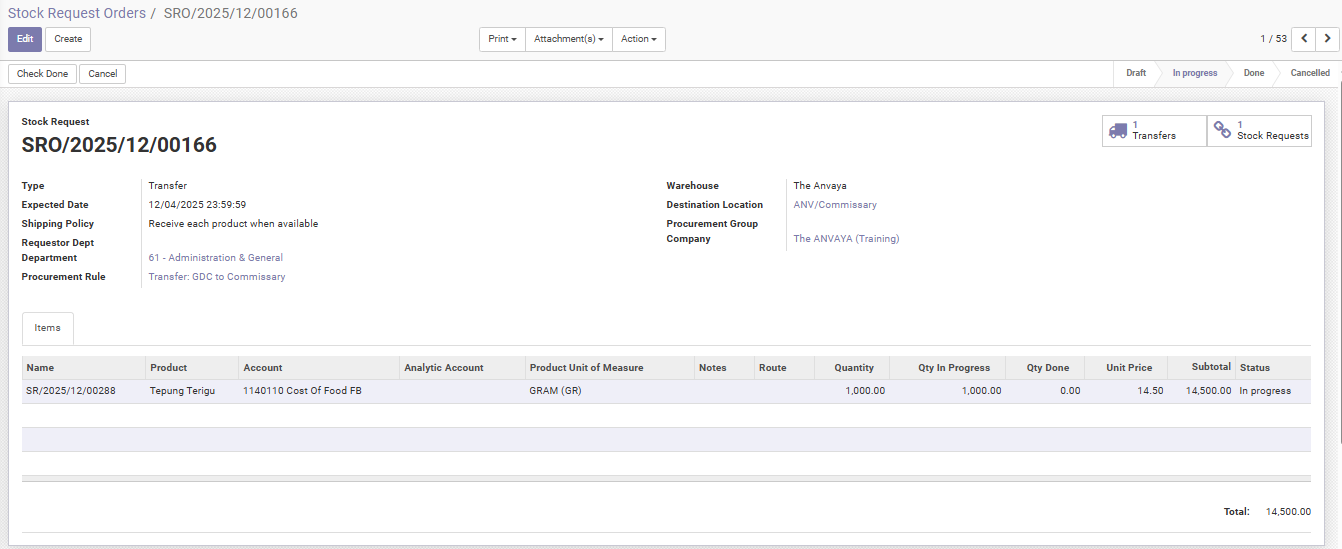Click the chain link Stock Requests icon
The image size is (1342, 549).
click(1222, 130)
